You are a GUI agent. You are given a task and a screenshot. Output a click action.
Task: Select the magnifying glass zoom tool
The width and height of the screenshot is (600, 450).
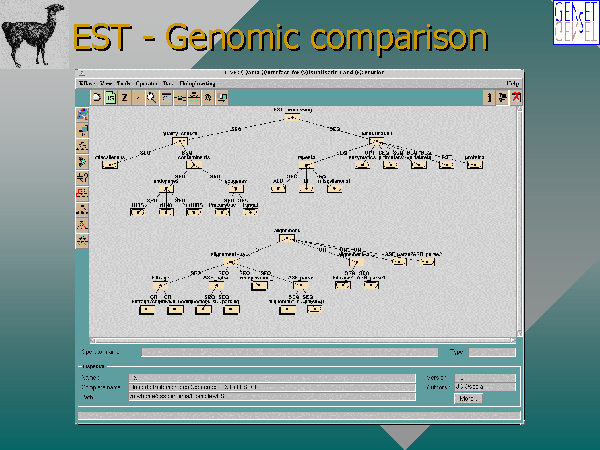(151, 97)
